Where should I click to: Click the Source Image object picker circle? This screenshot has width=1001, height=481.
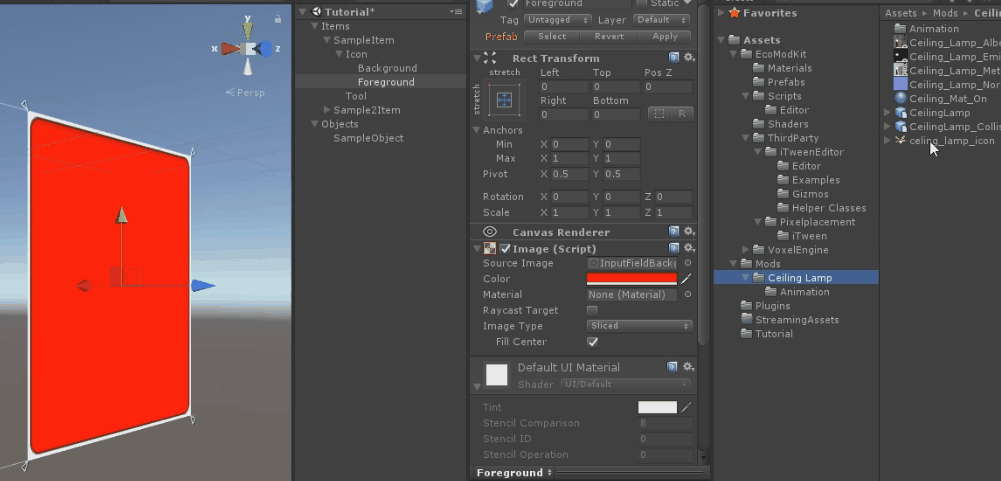click(688, 263)
